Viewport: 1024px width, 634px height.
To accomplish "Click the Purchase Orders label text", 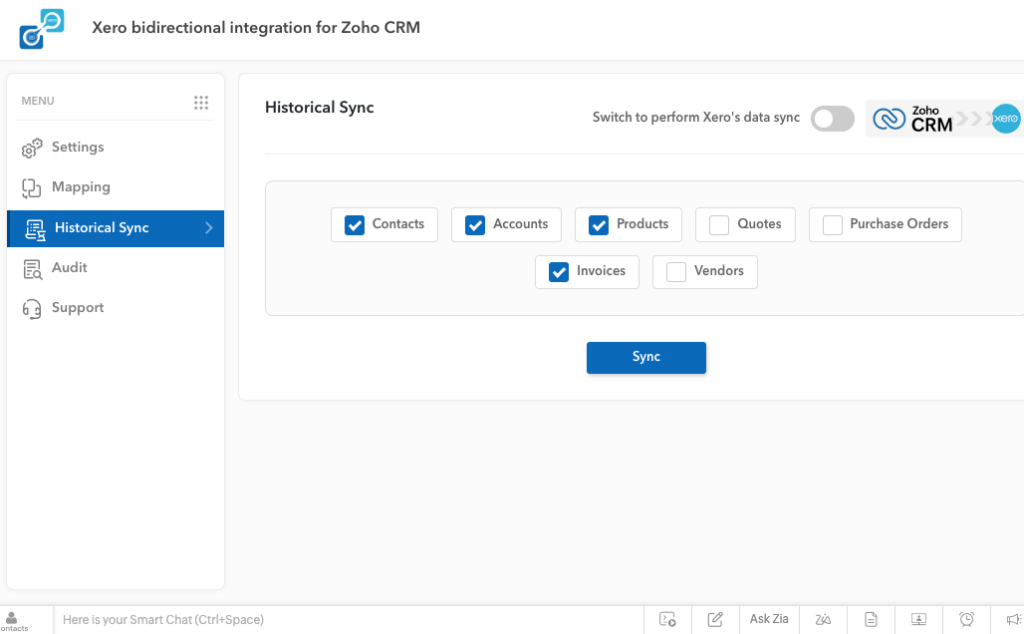I will click(899, 224).
